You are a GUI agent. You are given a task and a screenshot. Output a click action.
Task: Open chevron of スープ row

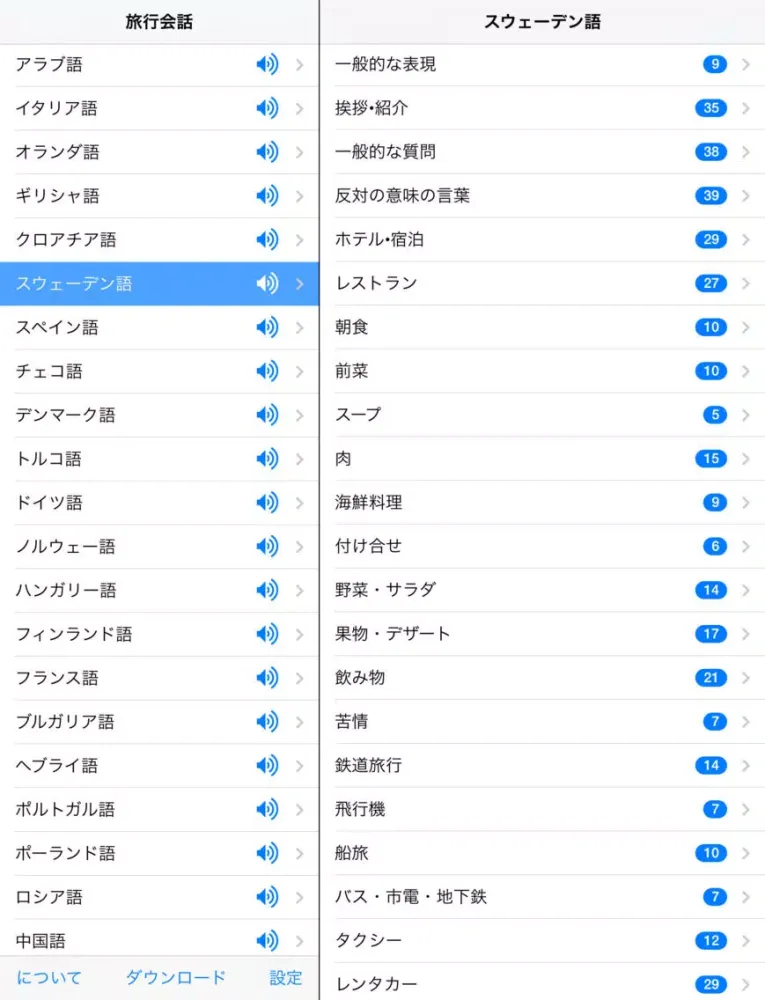tap(745, 415)
